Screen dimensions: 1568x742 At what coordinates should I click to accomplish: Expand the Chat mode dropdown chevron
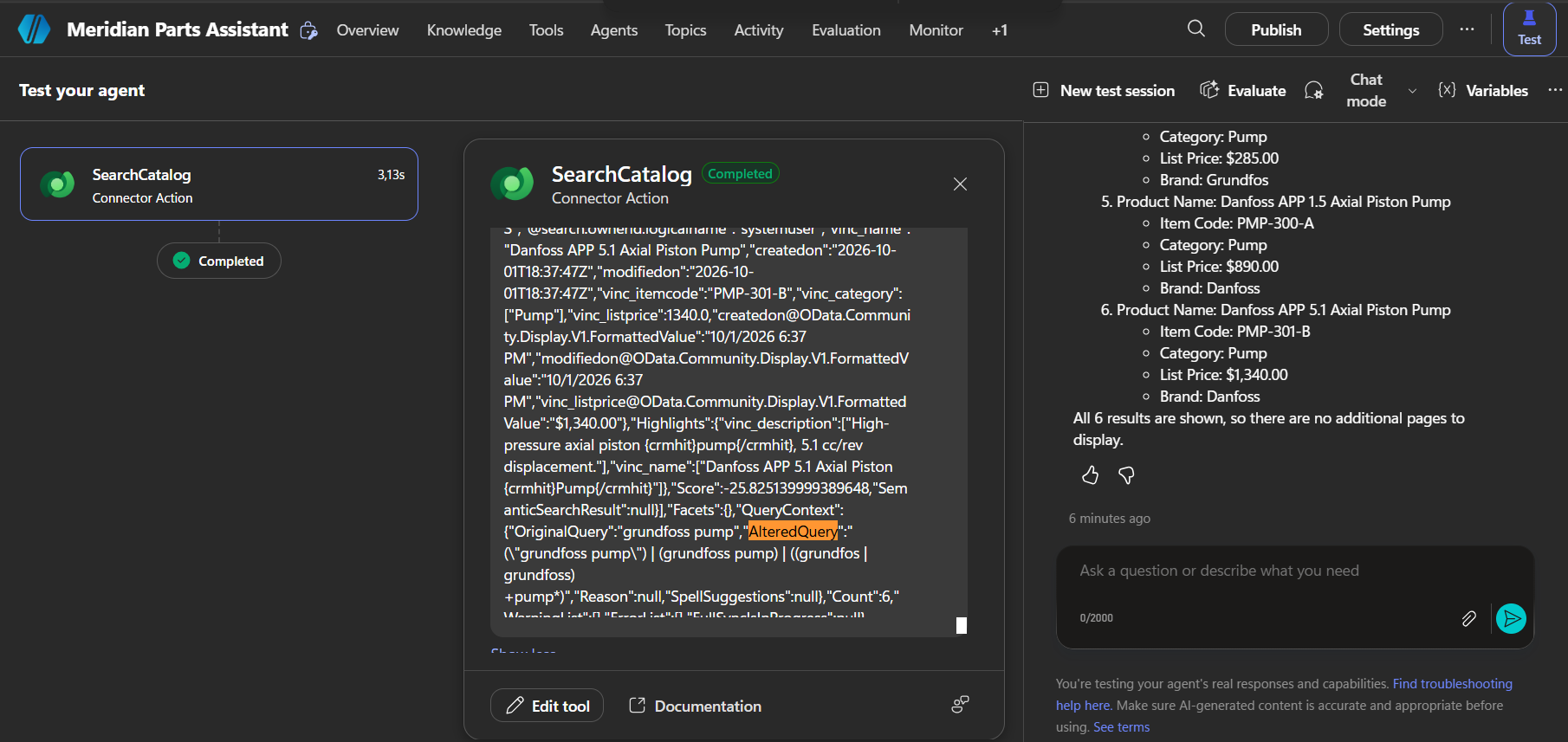[1412, 91]
